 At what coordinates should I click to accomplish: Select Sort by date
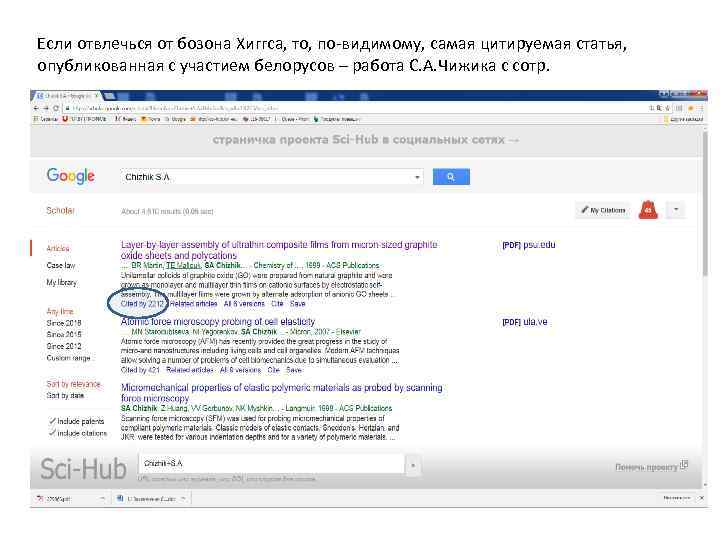click(65, 395)
